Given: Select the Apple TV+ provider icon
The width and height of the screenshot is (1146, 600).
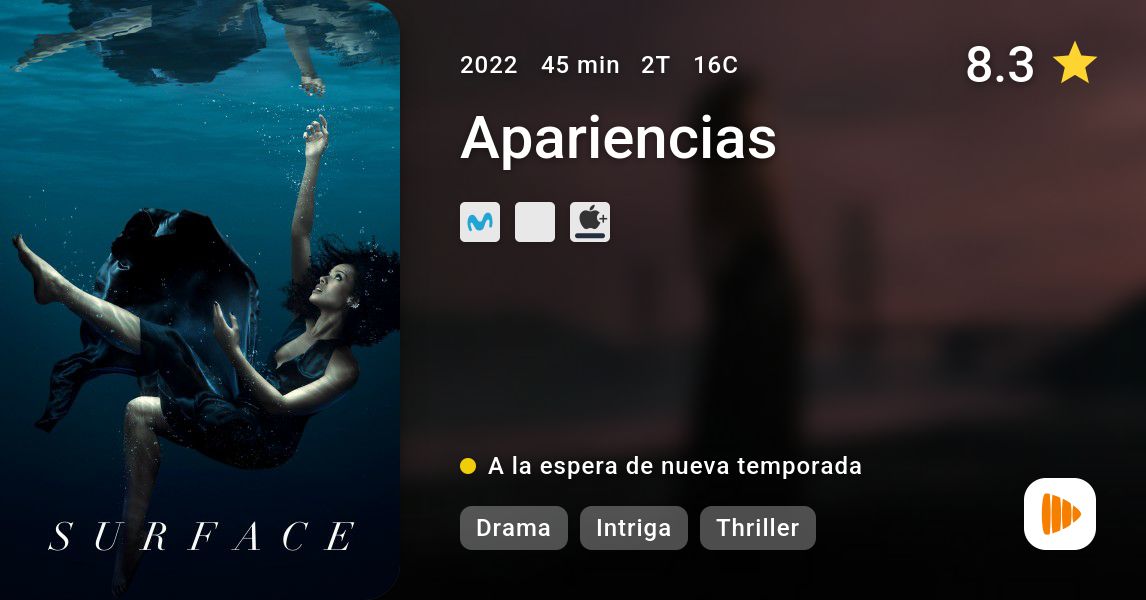Looking at the screenshot, I should (x=590, y=222).
